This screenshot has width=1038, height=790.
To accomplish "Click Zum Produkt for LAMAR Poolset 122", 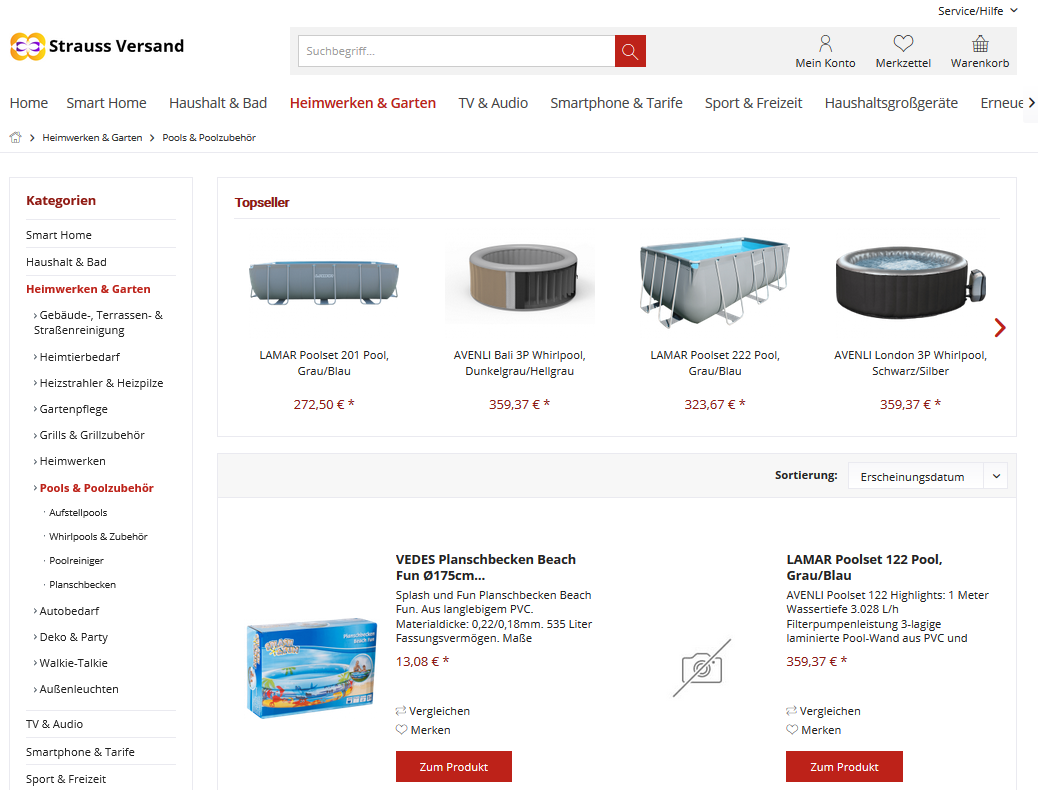I will tap(844, 766).
